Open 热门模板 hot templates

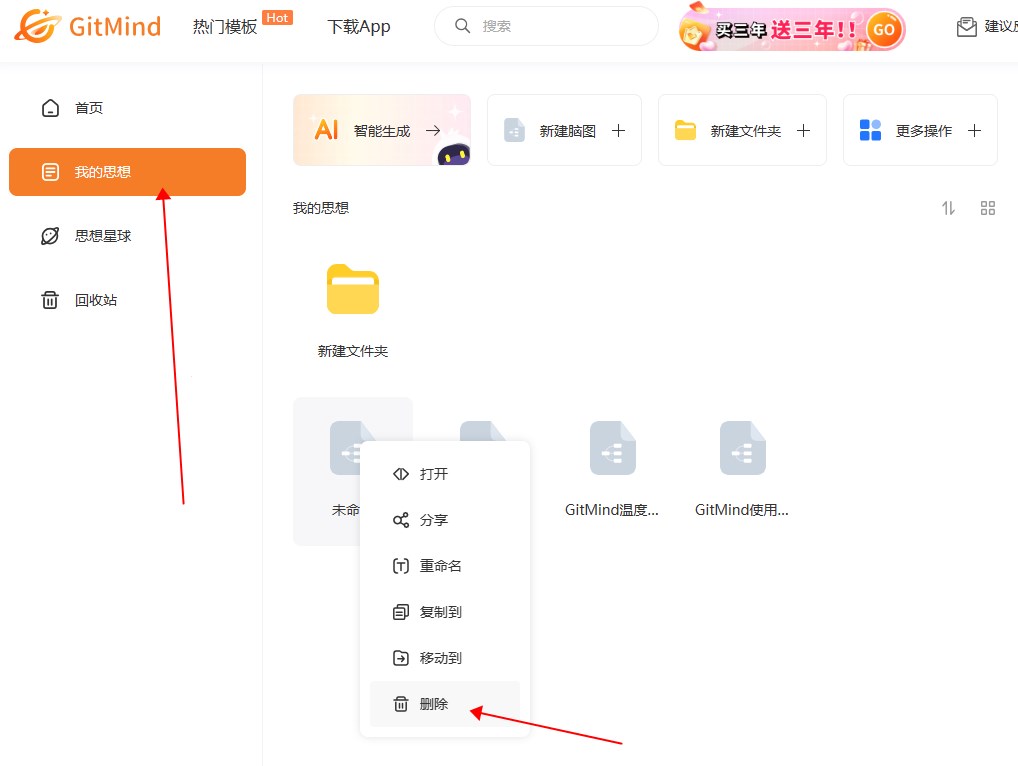coord(225,27)
